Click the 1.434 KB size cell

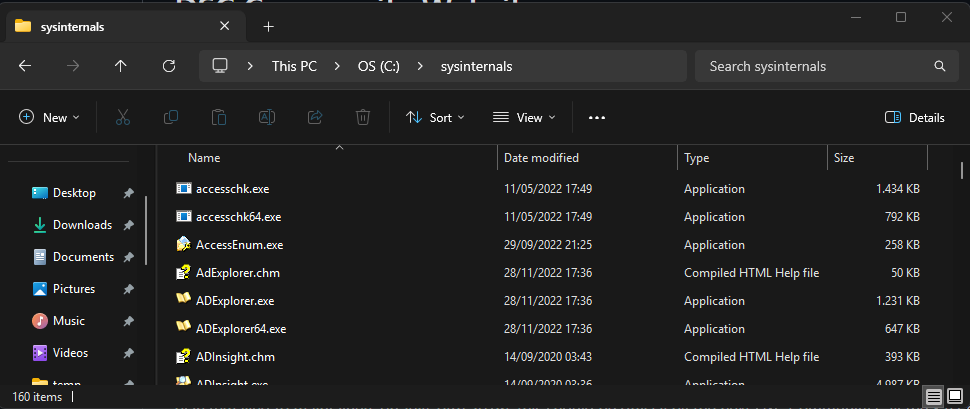coord(898,189)
